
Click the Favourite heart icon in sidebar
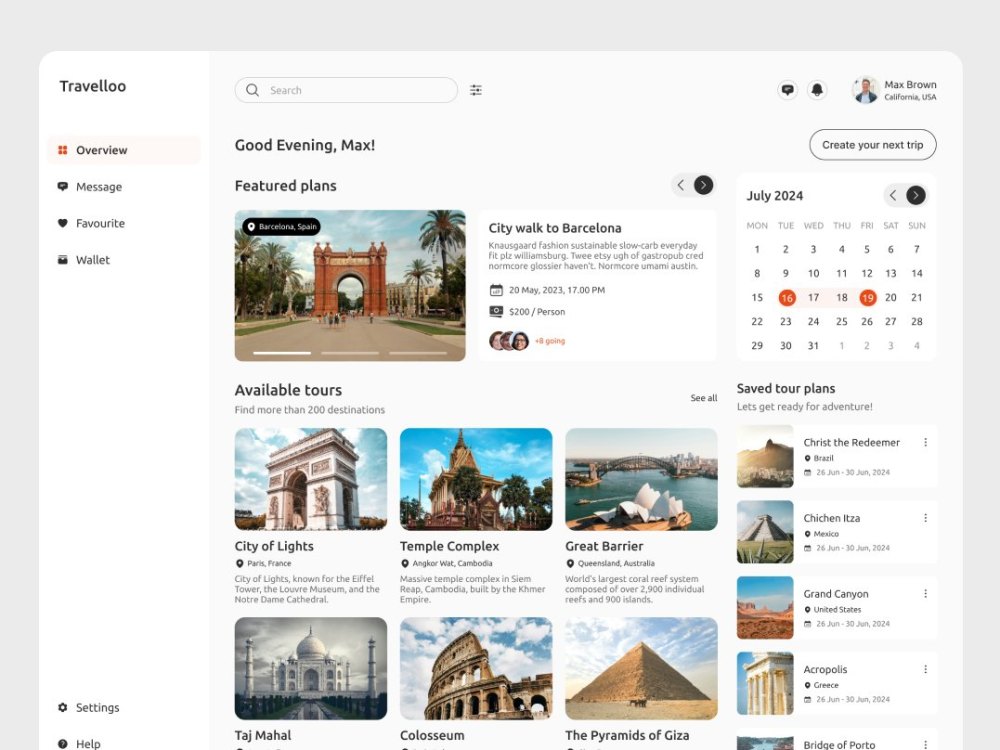pos(62,223)
